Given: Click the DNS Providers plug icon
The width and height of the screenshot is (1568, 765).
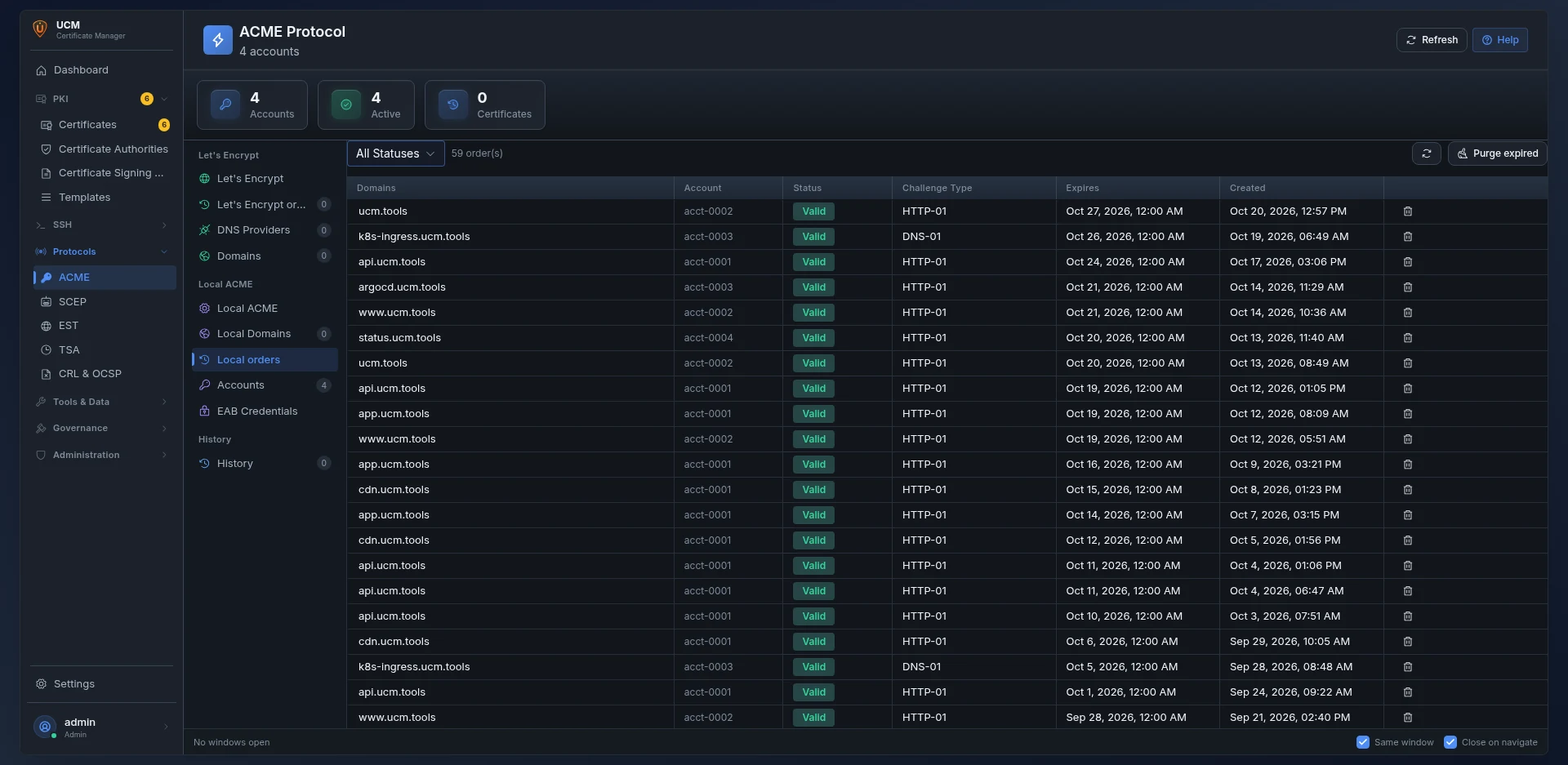Looking at the screenshot, I should click(204, 230).
